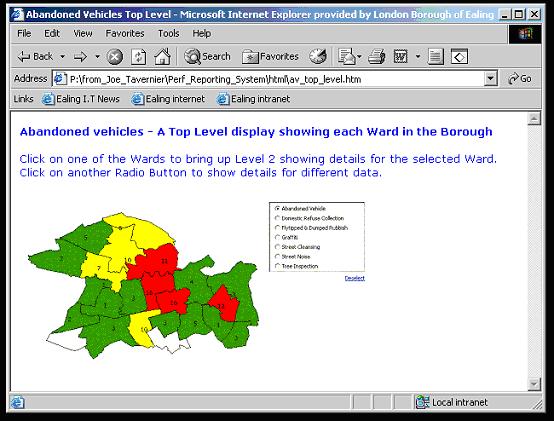Click red ward numbered 16 on the map
Screen dimensions: 554x421
[172, 301]
